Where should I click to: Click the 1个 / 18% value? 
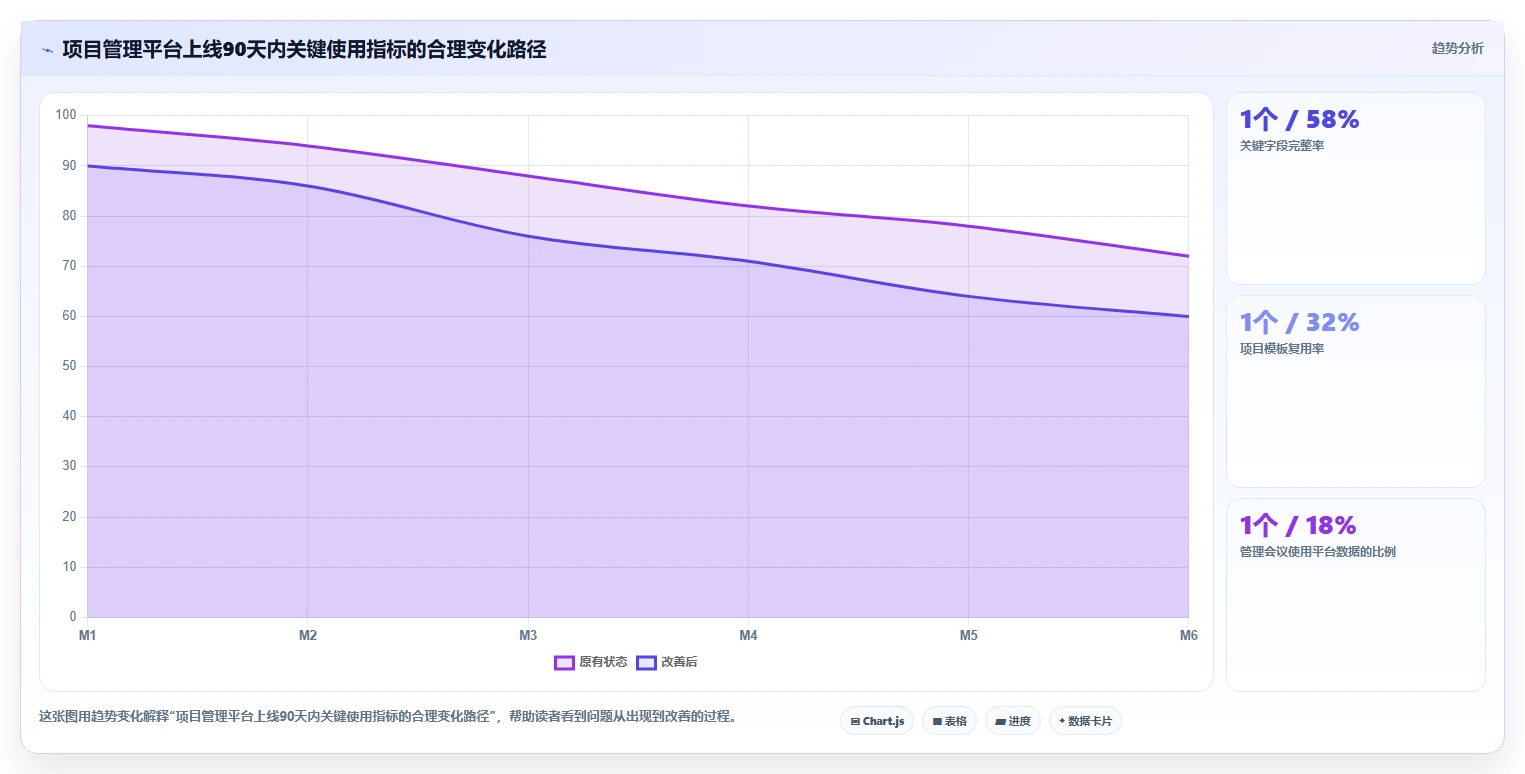coord(1298,526)
